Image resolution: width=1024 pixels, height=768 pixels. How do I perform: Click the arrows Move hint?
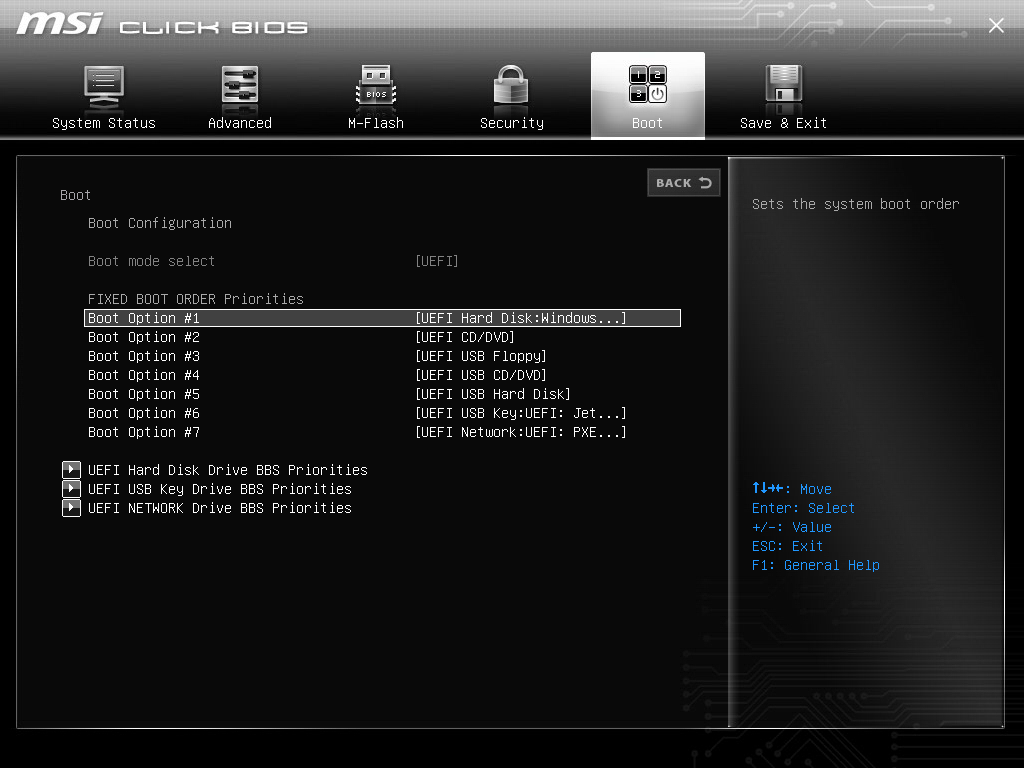click(792, 488)
